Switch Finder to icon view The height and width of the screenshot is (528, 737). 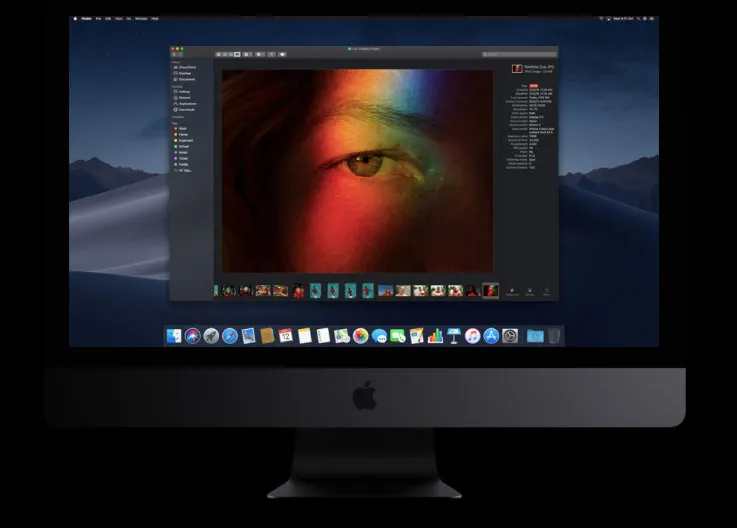[x=219, y=55]
